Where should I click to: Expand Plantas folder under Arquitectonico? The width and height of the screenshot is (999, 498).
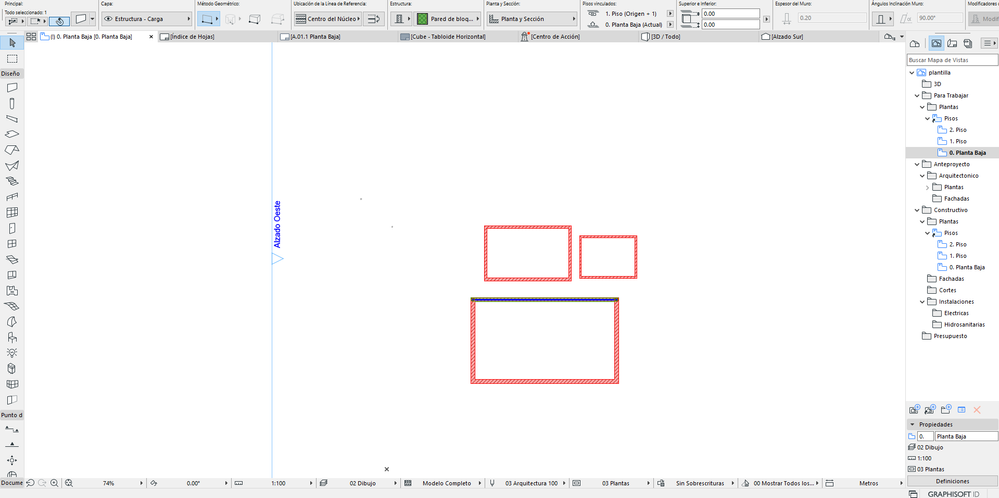927,187
